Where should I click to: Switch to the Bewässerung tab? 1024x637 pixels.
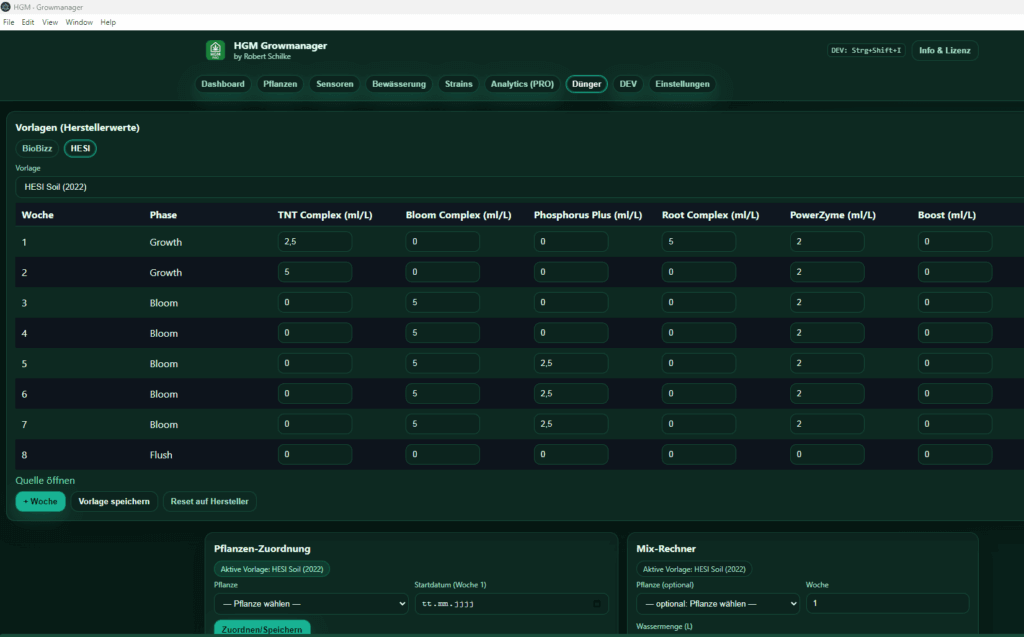pos(399,84)
